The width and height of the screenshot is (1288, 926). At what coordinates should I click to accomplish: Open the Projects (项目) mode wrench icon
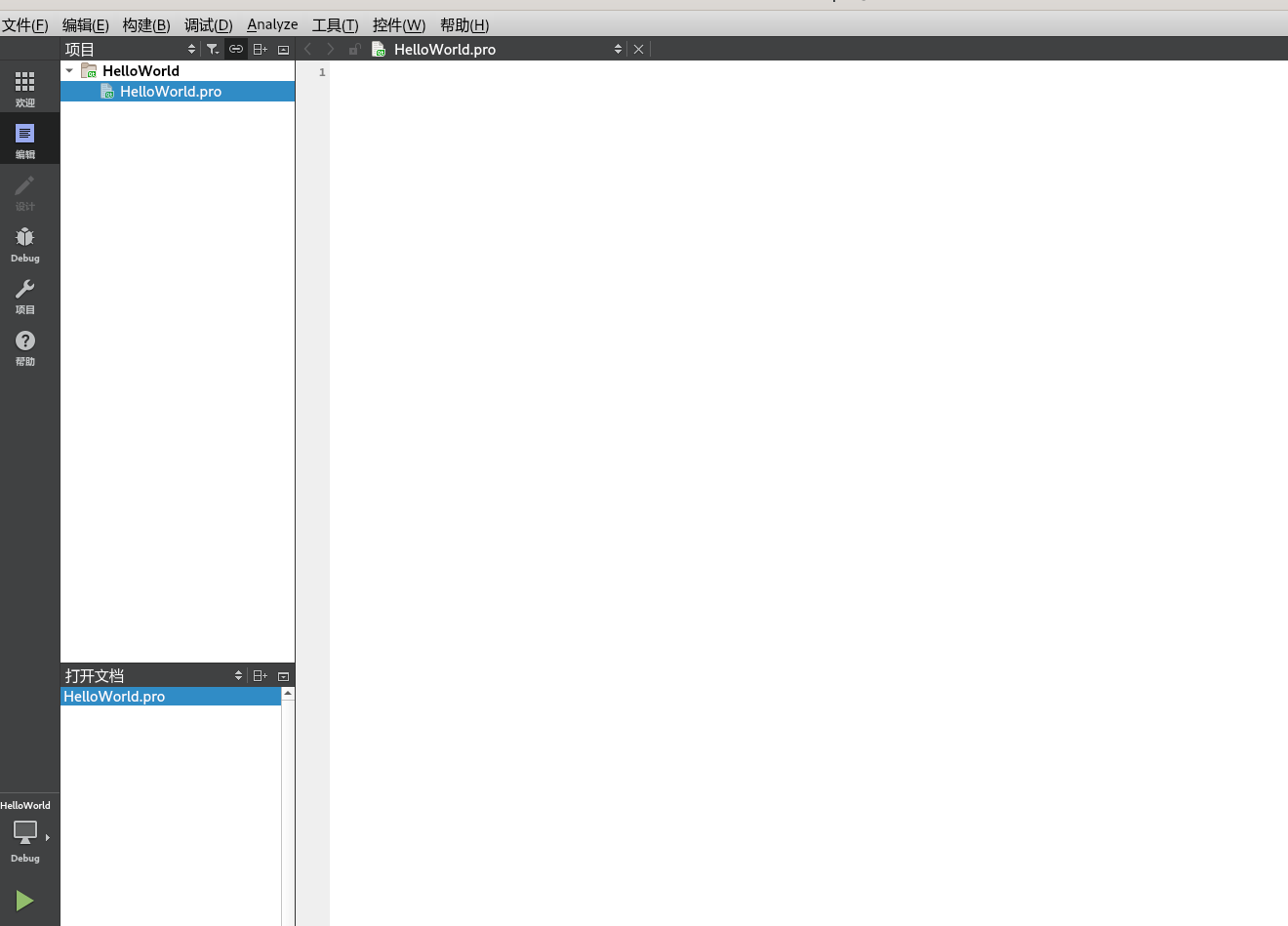(x=25, y=295)
